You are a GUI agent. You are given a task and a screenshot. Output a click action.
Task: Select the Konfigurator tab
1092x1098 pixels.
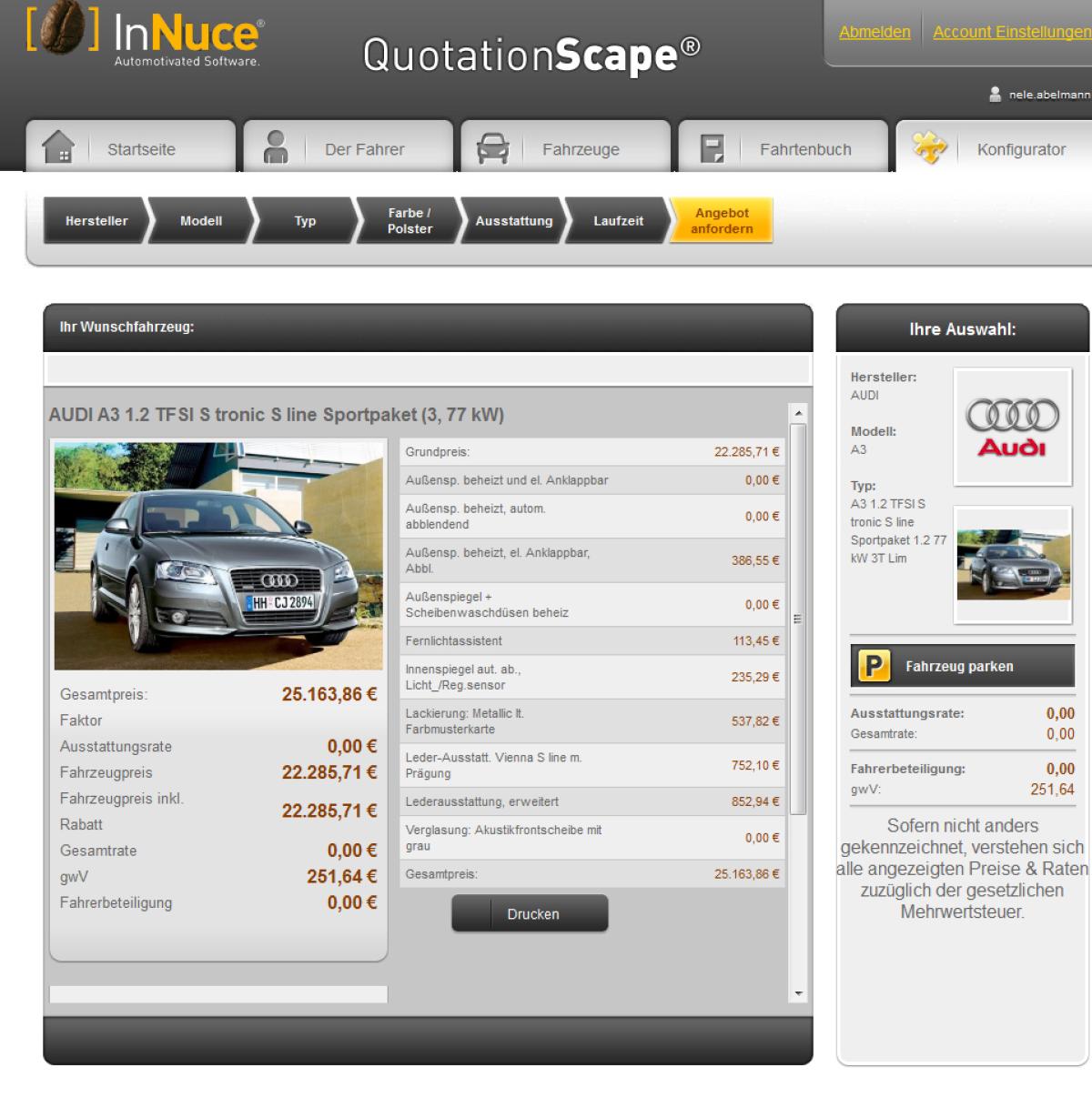(994, 146)
